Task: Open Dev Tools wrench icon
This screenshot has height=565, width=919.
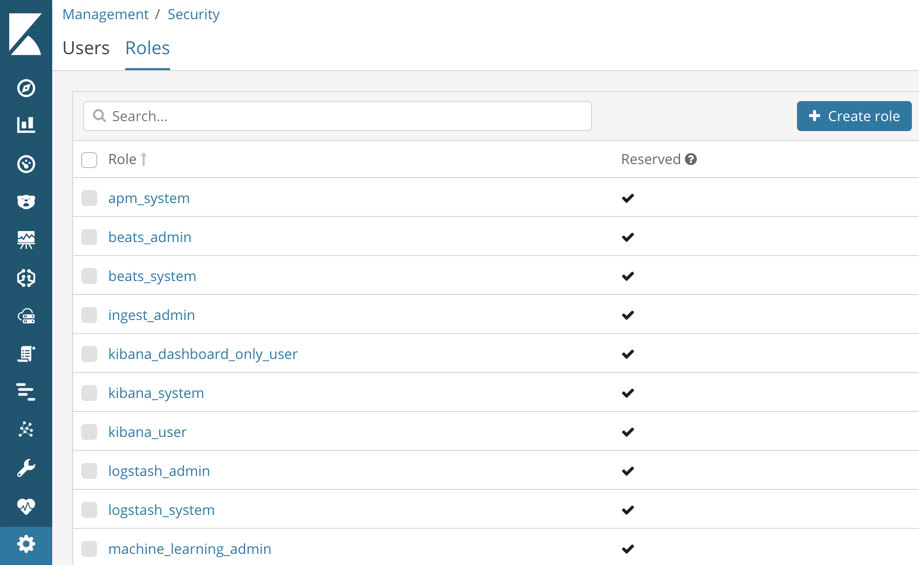Action: coord(26,468)
